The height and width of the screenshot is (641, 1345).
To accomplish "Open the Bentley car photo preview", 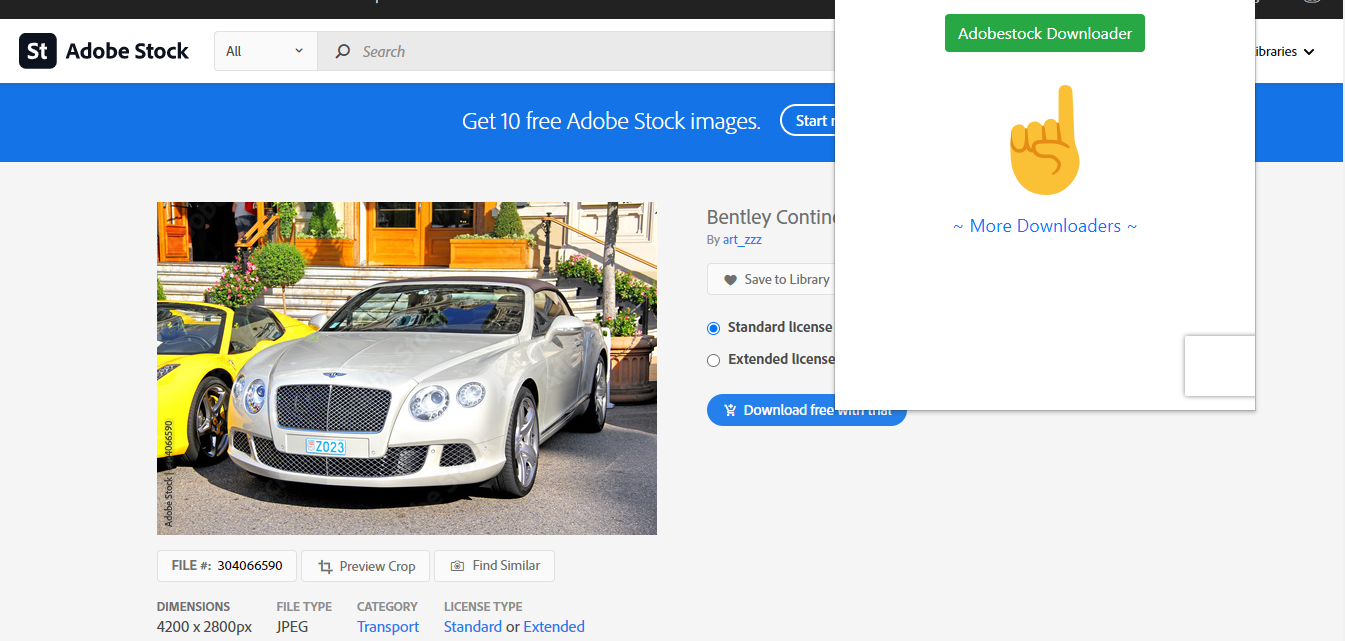I will pyautogui.click(x=407, y=368).
